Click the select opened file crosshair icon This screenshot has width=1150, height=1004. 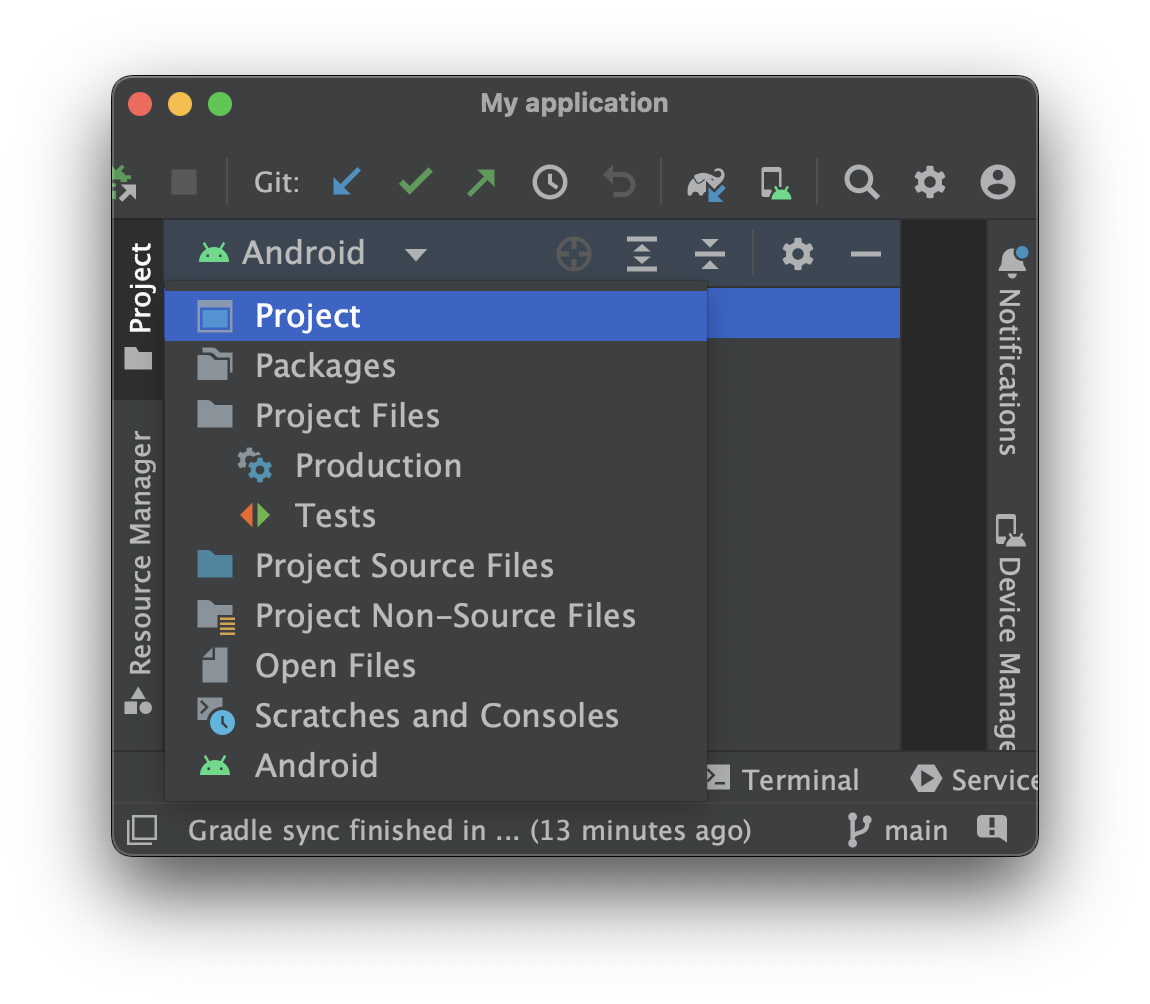click(x=574, y=254)
